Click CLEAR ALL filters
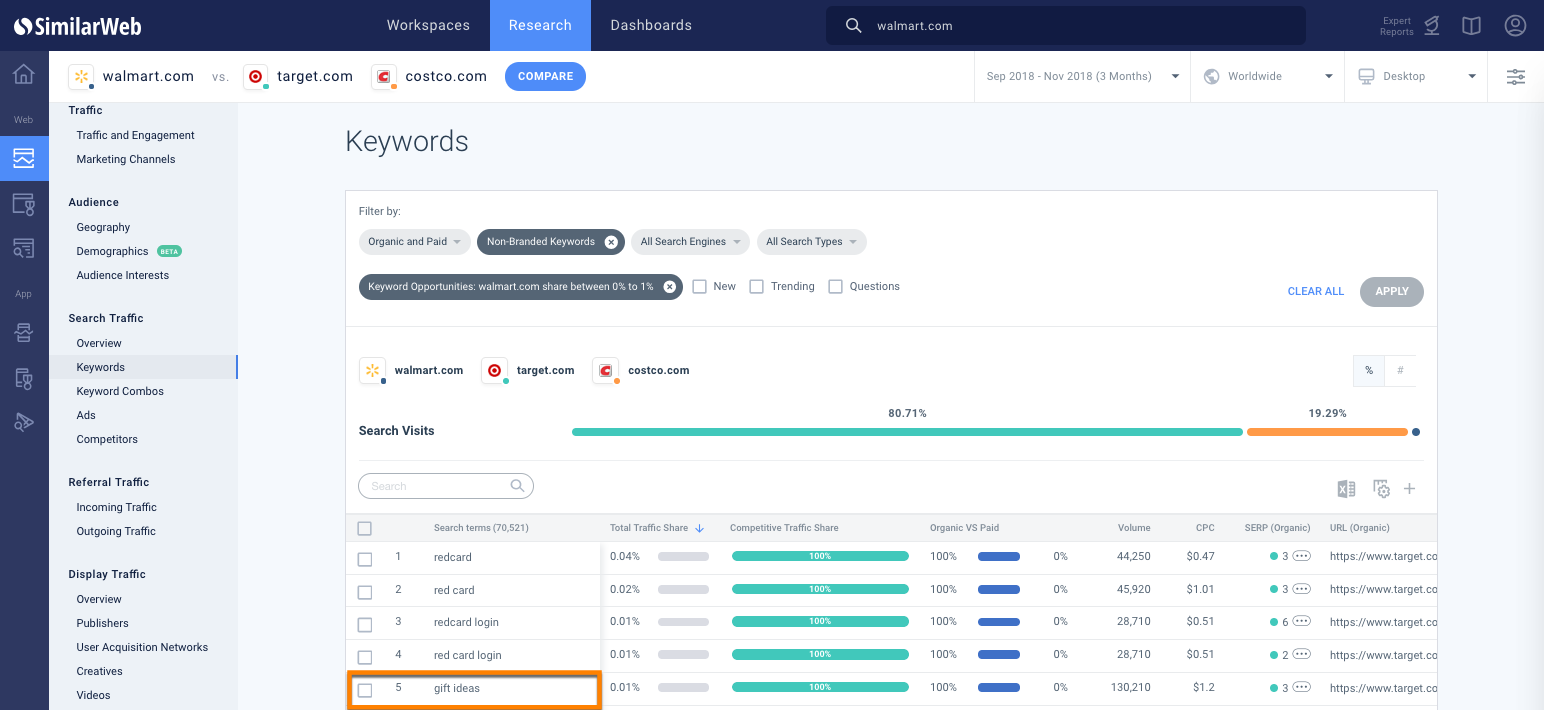 1316,291
